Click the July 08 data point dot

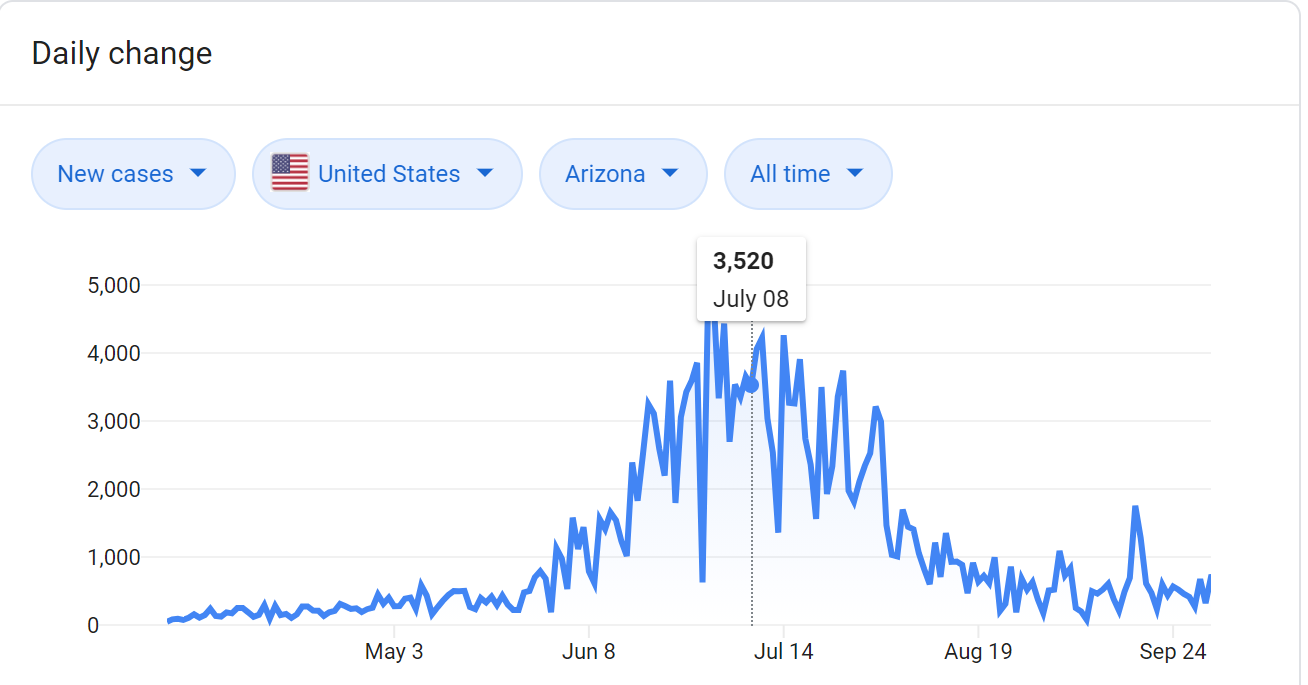coord(752,385)
